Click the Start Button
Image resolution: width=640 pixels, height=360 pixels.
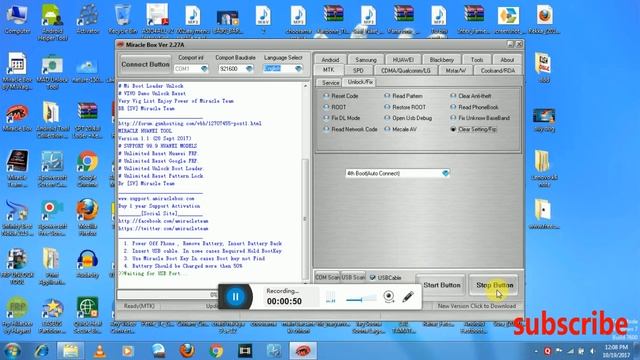441,285
